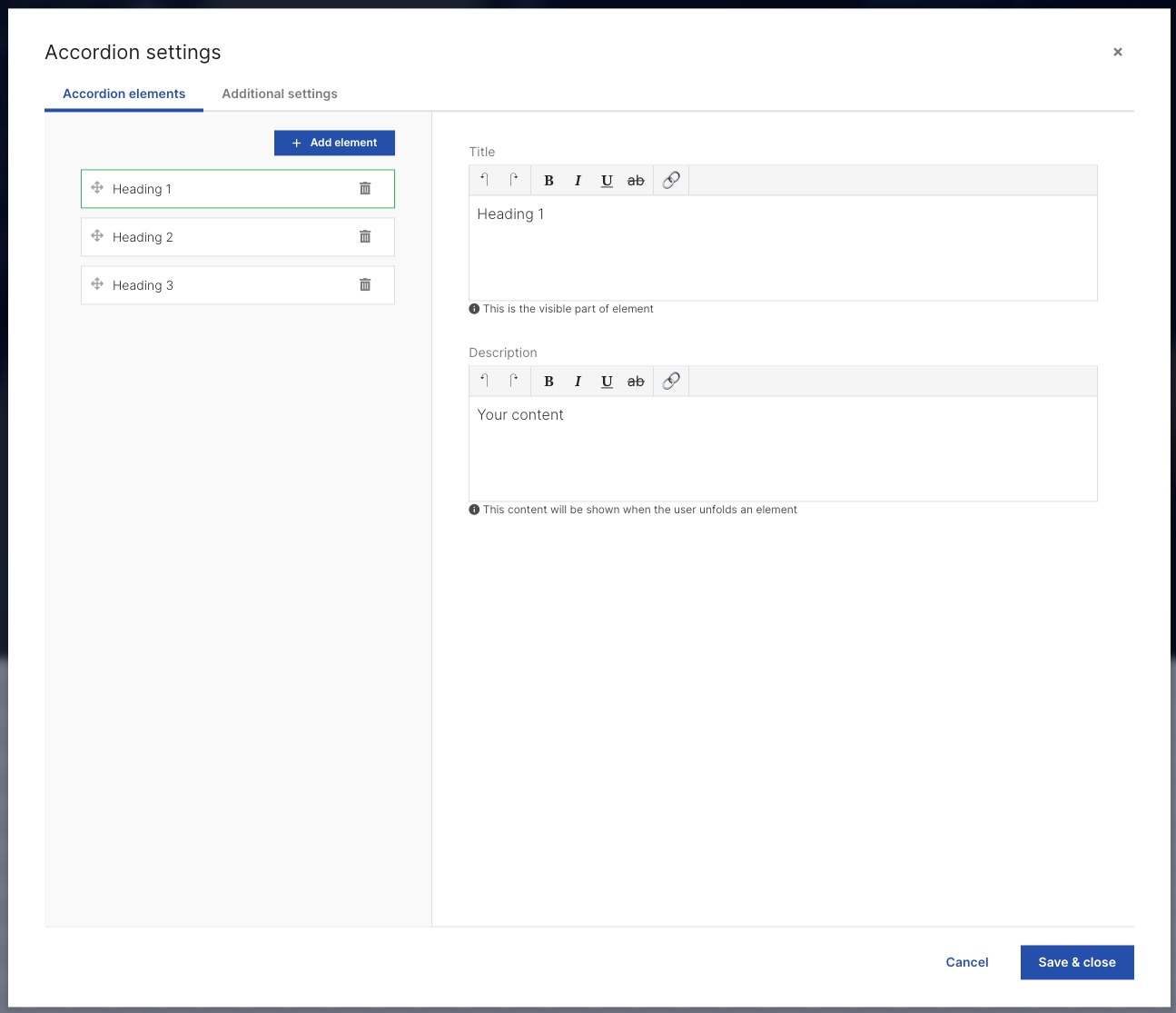Screen dimensions: 1176x1013
Task: Switch to the Additional settings tab
Action: pos(279,94)
